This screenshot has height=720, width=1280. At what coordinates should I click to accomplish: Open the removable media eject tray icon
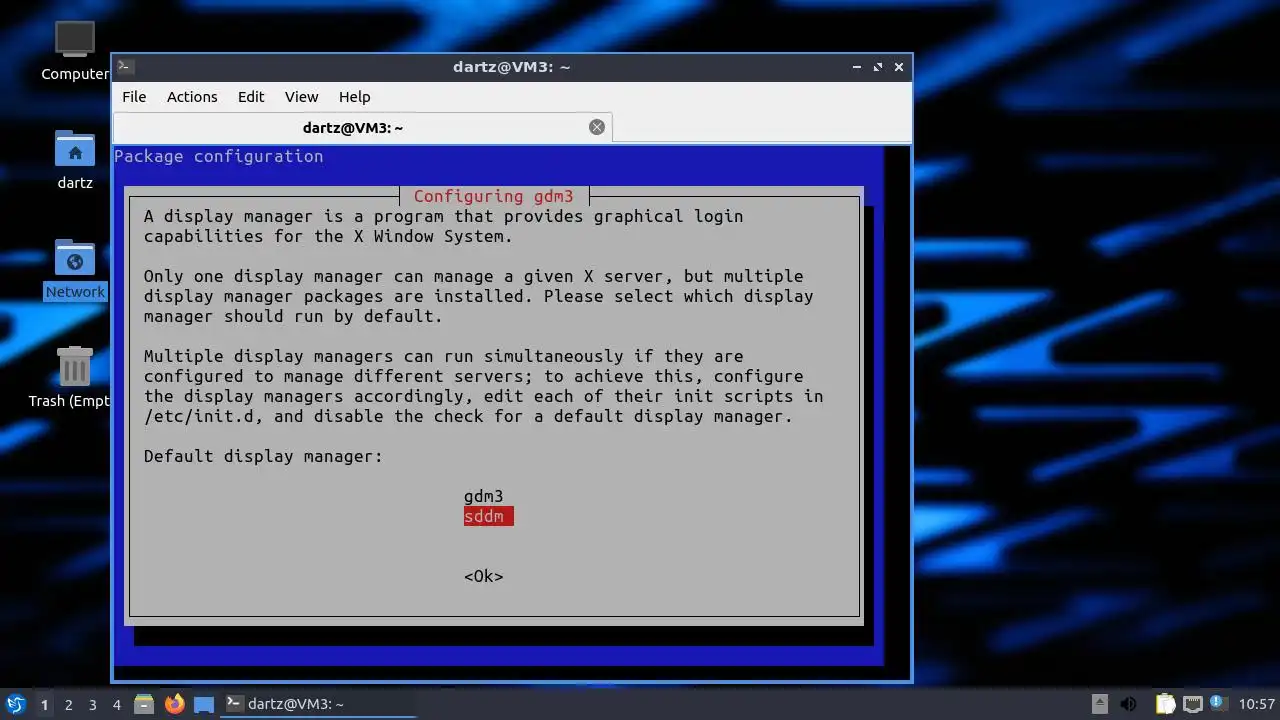(x=1099, y=704)
